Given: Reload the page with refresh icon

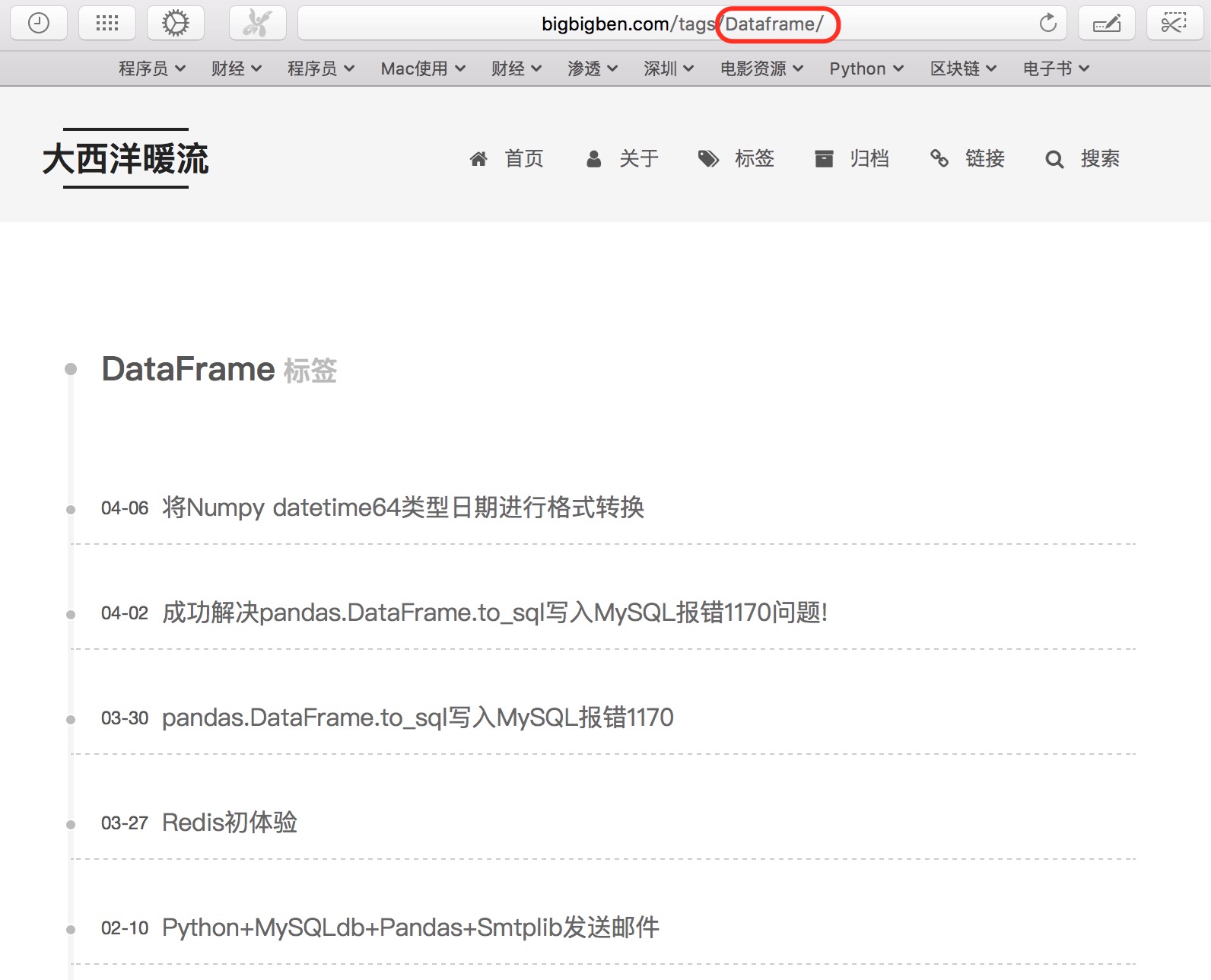Looking at the screenshot, I should (1048, 24).
